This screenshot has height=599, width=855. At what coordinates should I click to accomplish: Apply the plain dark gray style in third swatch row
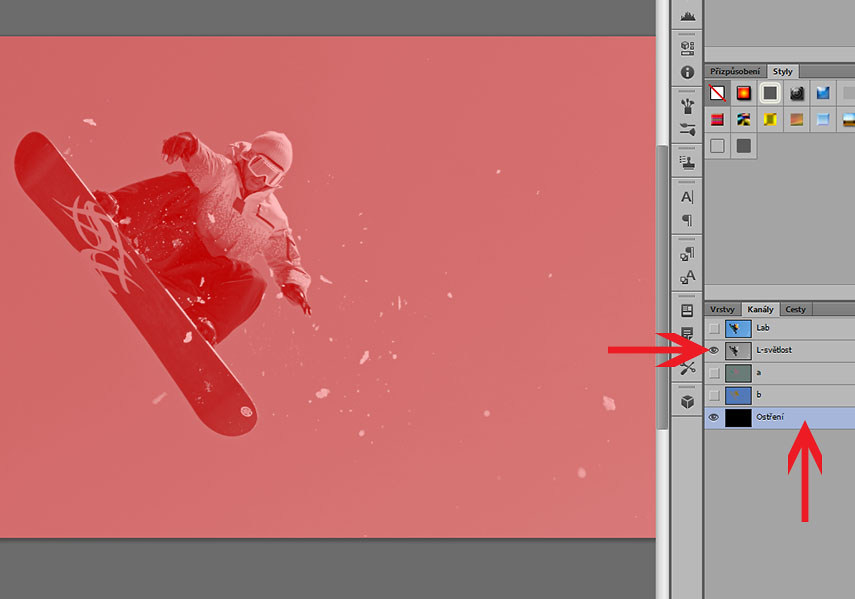[743, 146]
